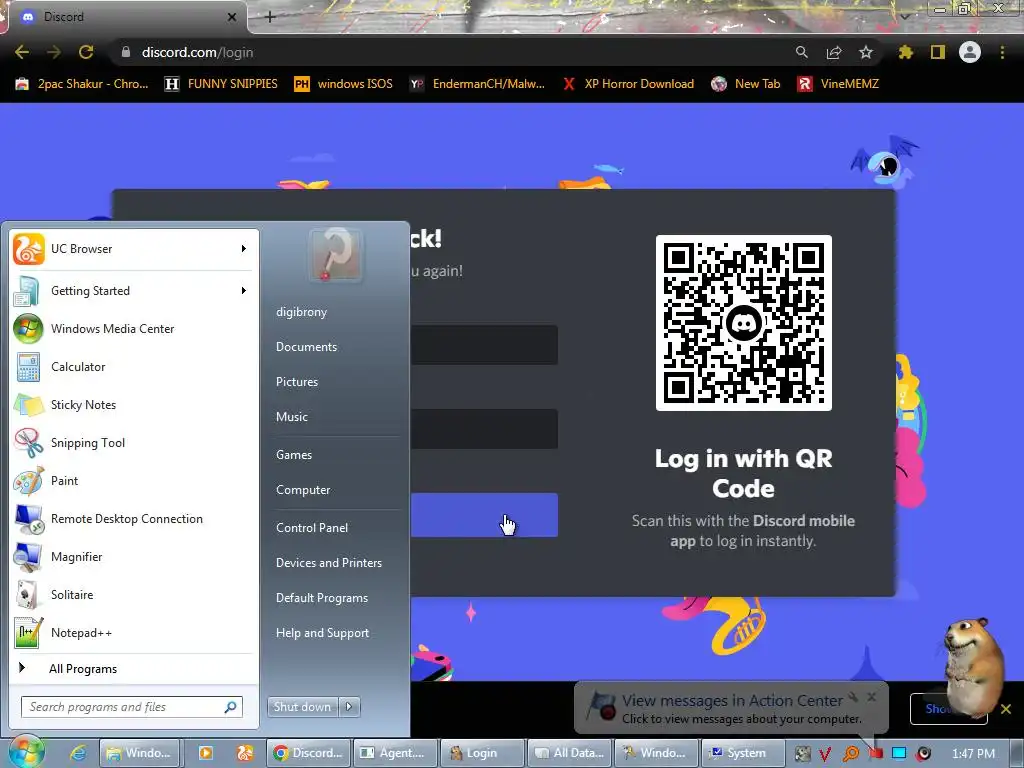This screenshot has width=1024, height=768.
Task: Open Sticky Notes
Action: point(134,404)
